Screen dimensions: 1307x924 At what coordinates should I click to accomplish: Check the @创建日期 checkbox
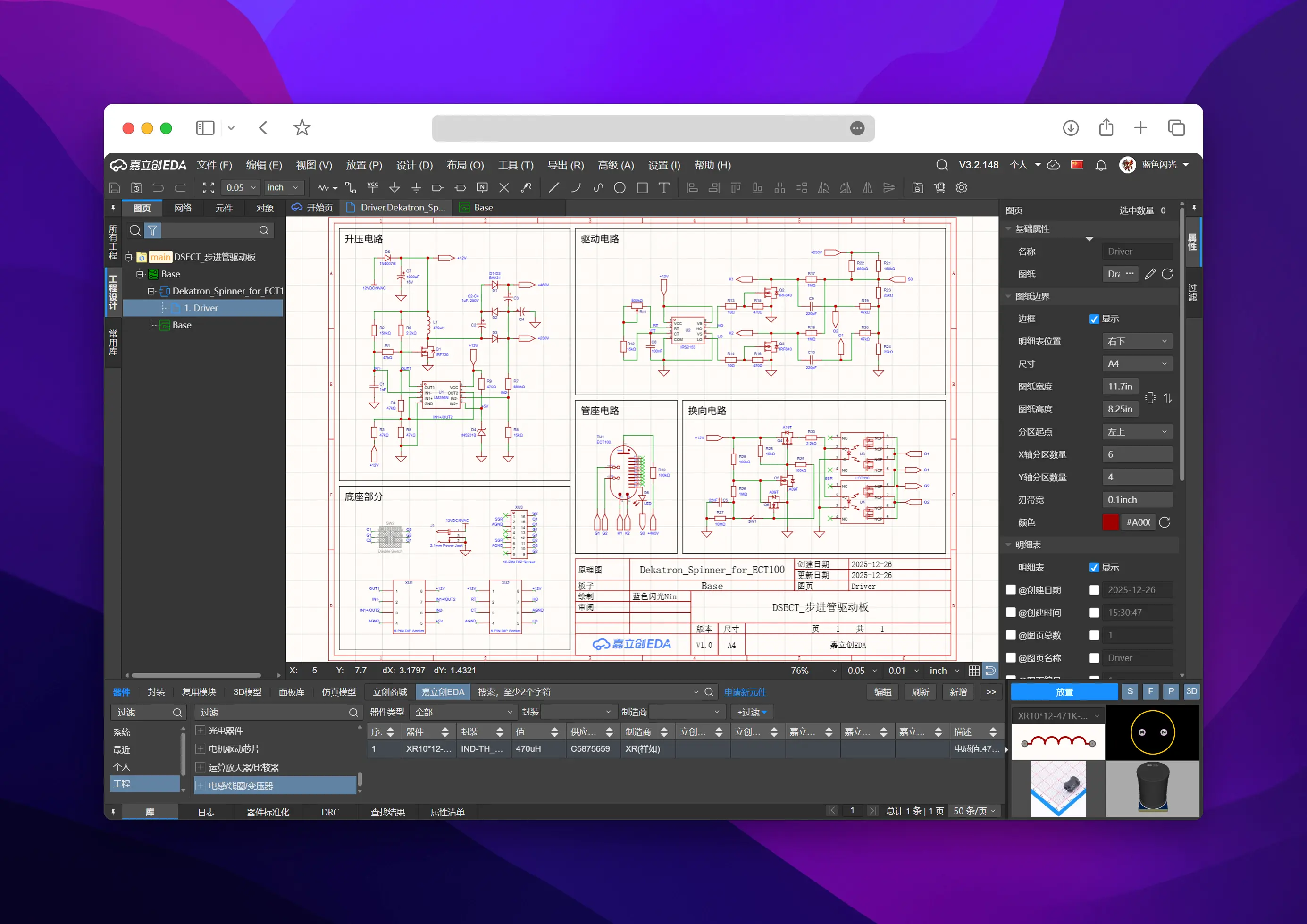tap(1011, 590)
